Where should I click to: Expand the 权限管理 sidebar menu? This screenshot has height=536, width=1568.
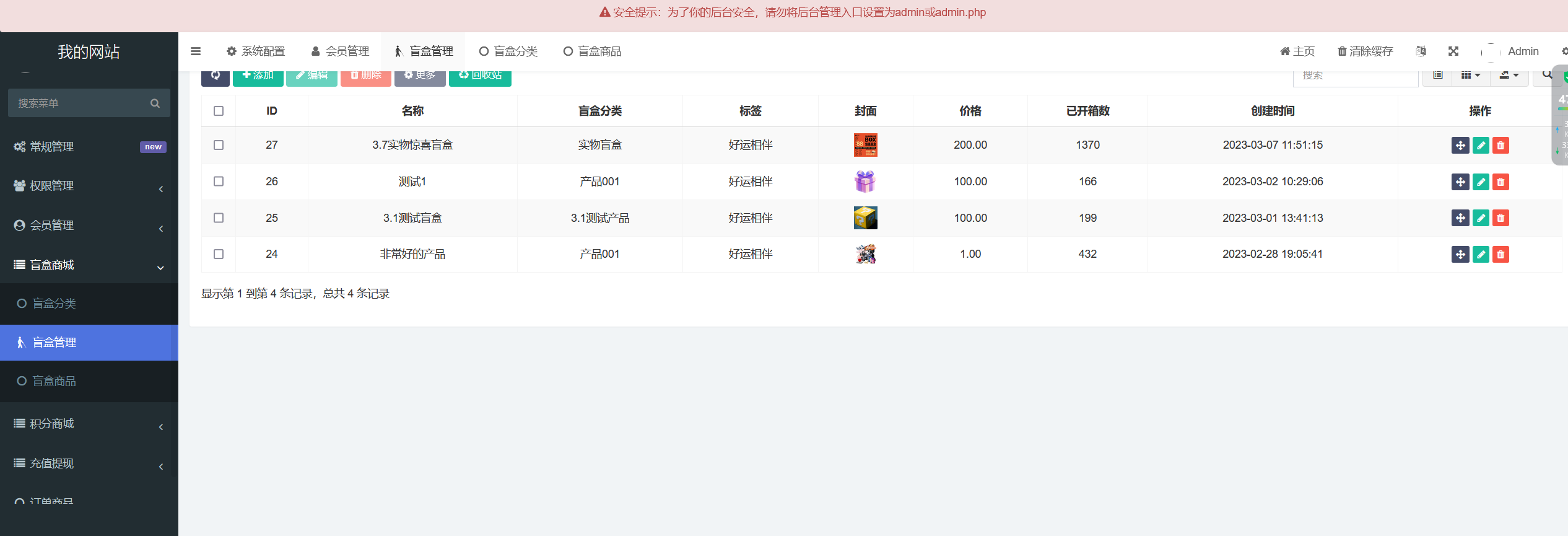pos(89,186)
